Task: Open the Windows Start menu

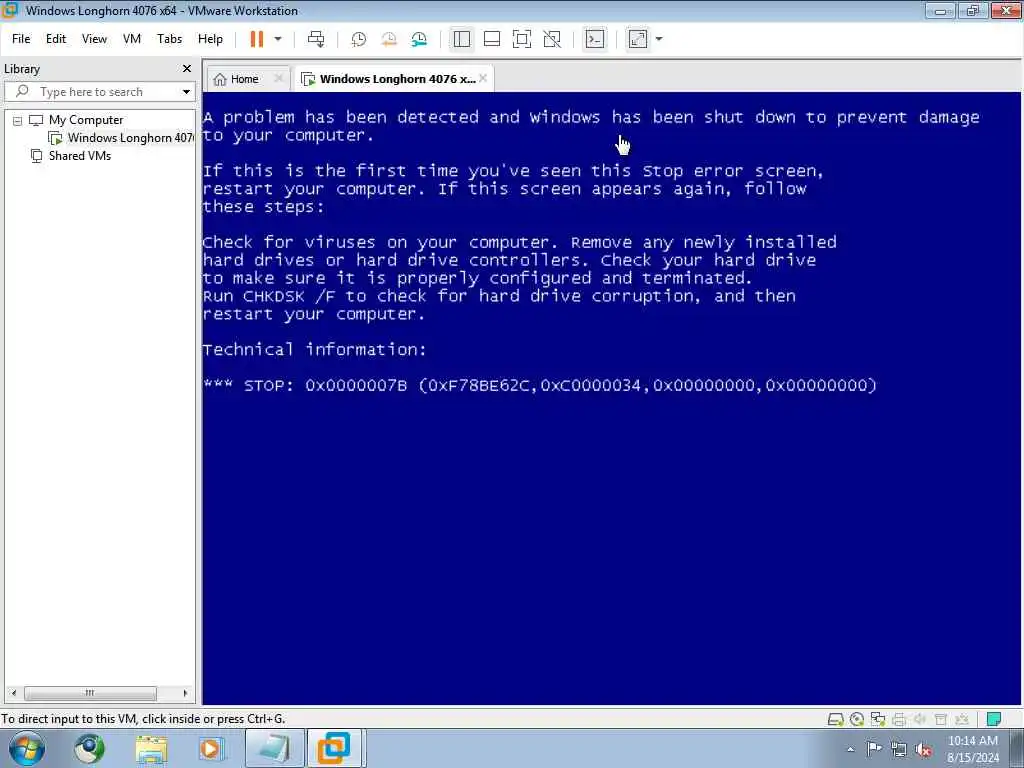Action: (x=27, y=749)
